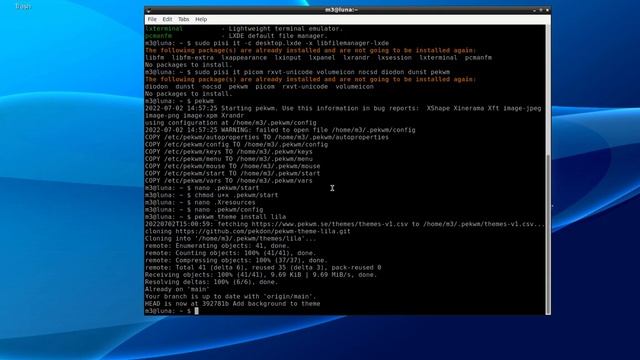This screenshot has height=360, width=640.
Task: Click 'diodon dunst nocsd pekwm' package list line
Action: (x=259, y=87)
